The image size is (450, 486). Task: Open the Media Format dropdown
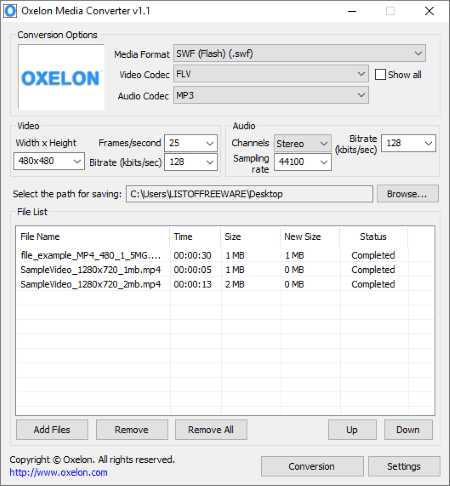click(299, 53)
